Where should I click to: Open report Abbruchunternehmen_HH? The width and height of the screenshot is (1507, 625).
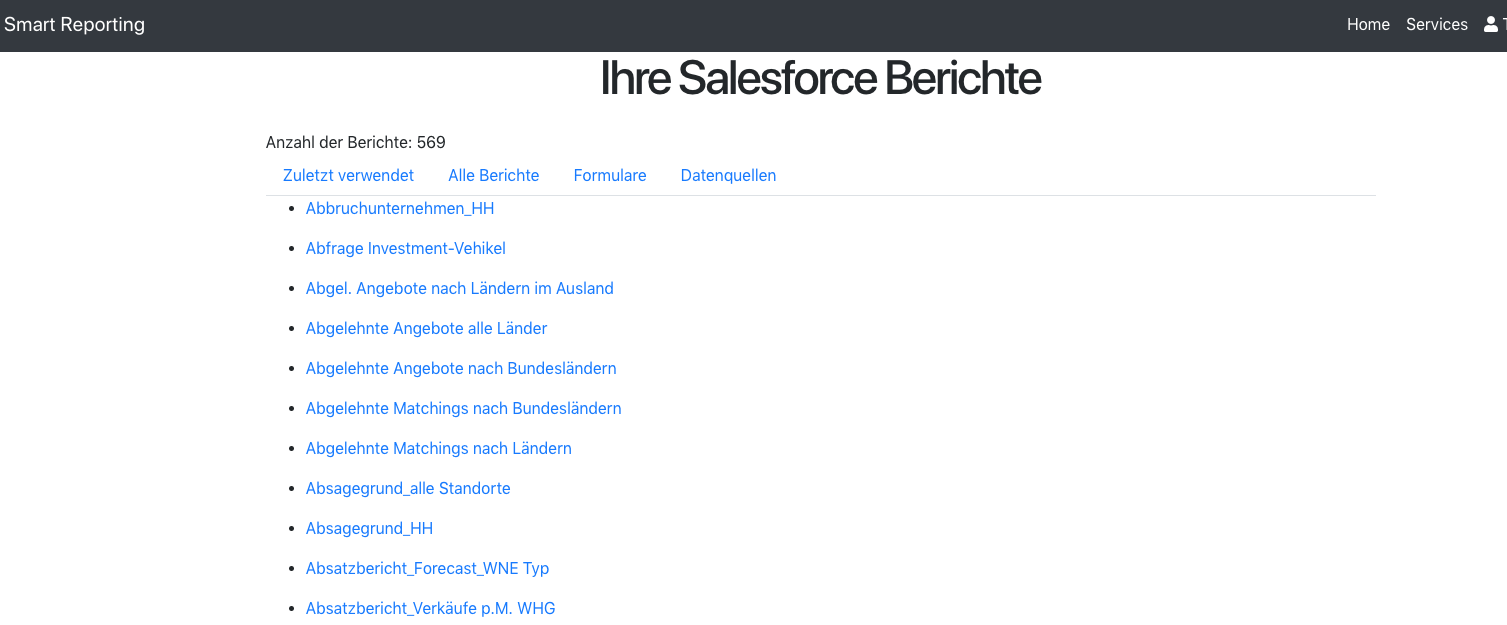point(400,208)
